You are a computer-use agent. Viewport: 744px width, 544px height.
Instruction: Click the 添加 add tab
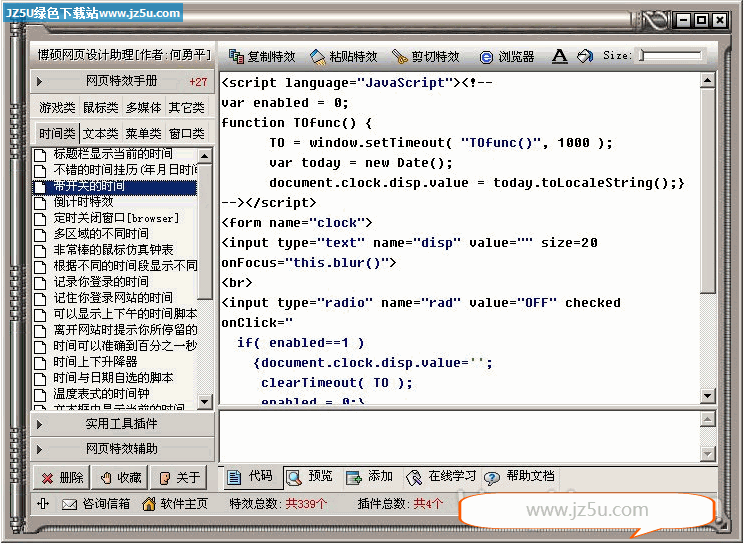tap(370, 477)
